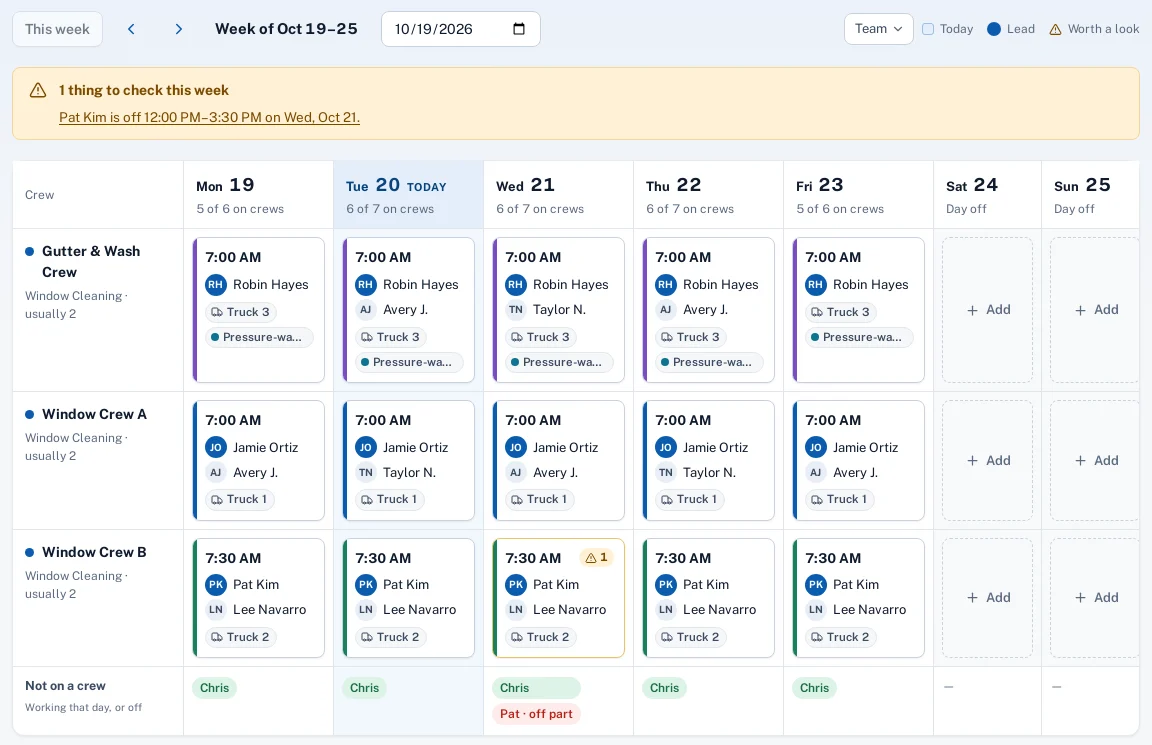Click Chris chip under Friday Not on a crew

[814, 688]
